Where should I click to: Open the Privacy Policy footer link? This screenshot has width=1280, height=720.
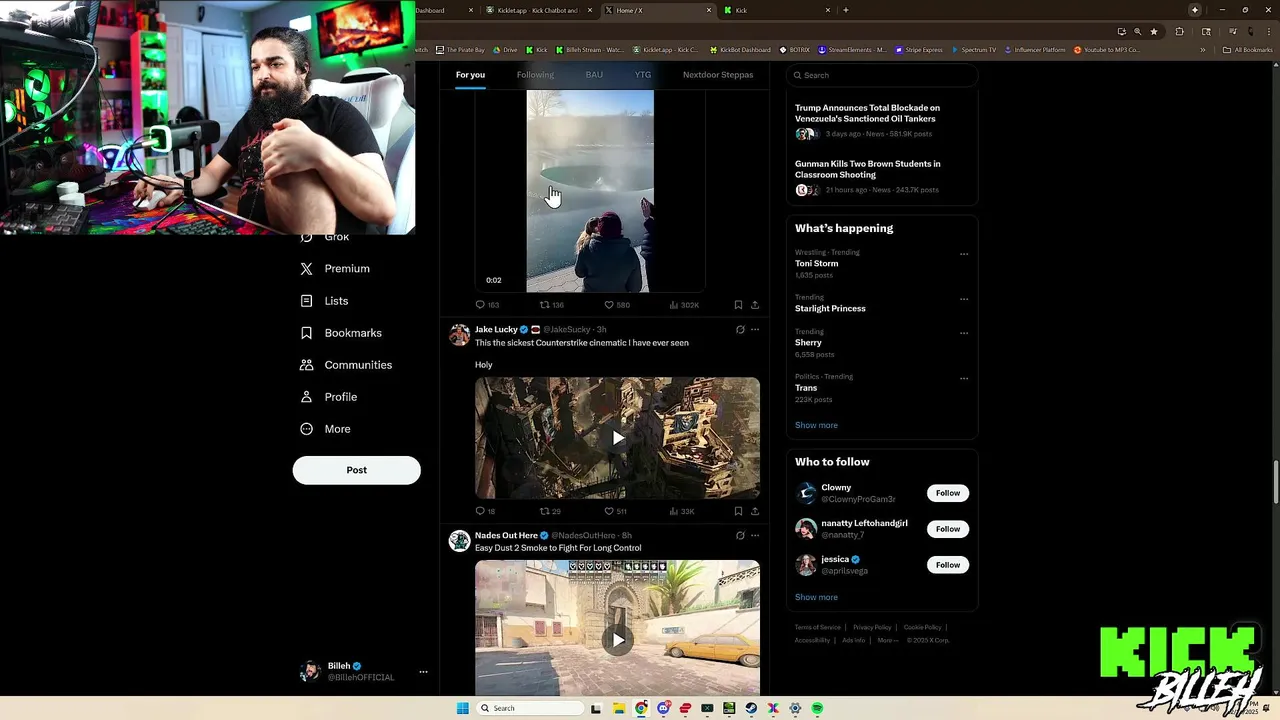[872, 627]
